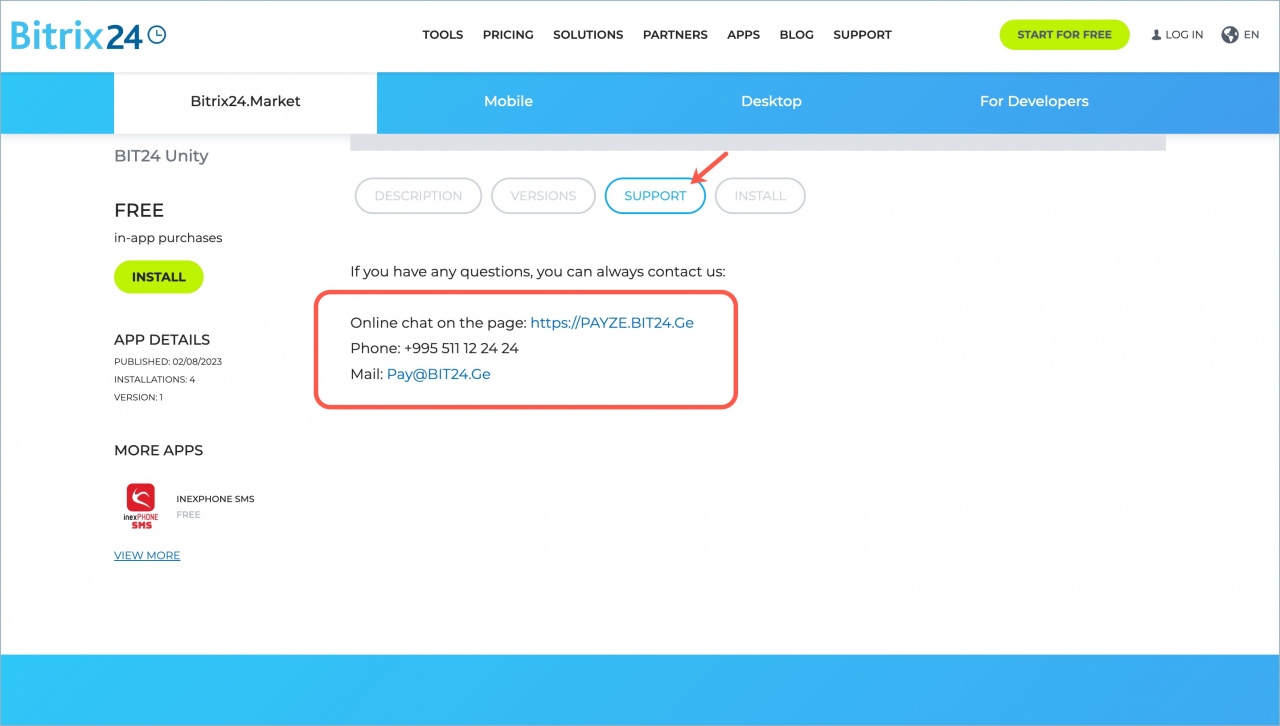Open the For Developers tab

pos(1034,102)
